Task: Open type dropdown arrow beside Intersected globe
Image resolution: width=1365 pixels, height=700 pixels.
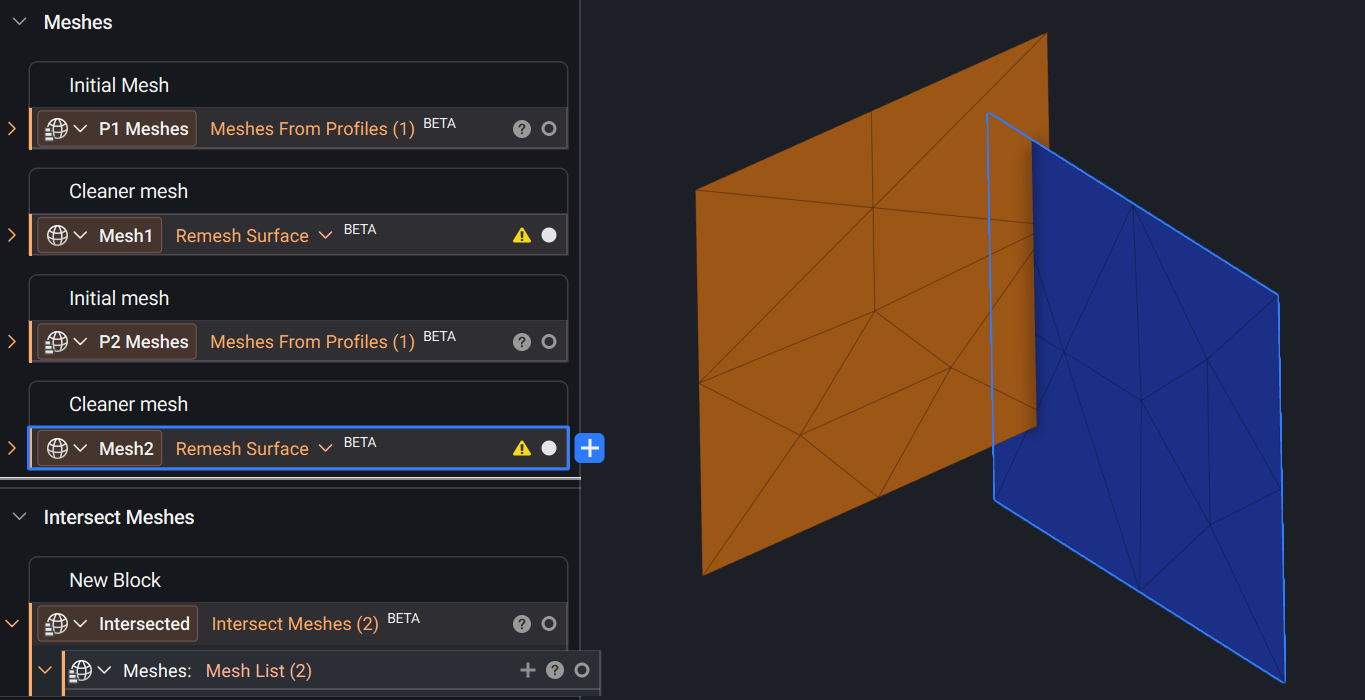Action: click(80, 624)
